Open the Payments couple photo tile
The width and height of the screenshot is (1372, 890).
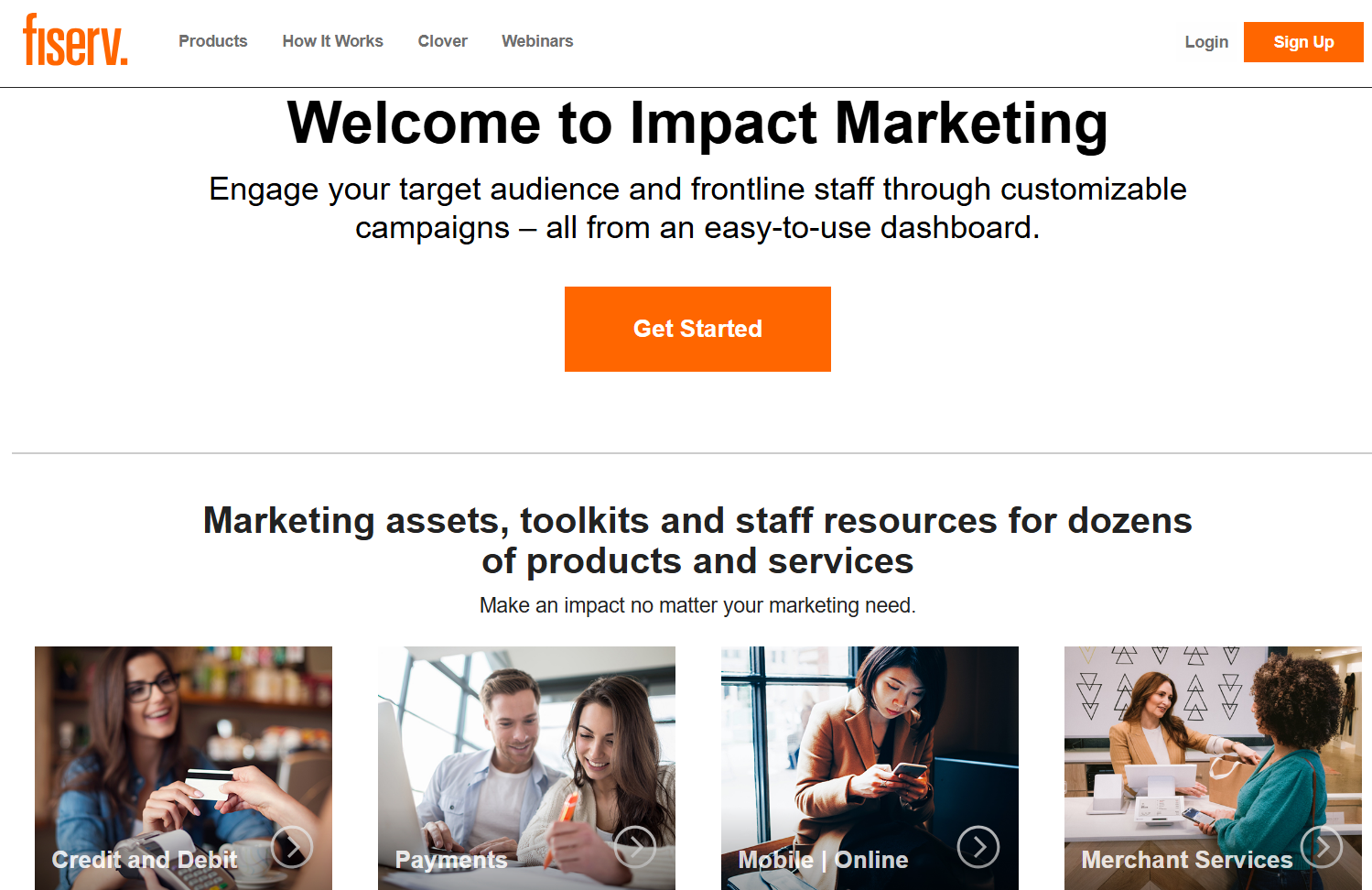(x=526, y=768)
